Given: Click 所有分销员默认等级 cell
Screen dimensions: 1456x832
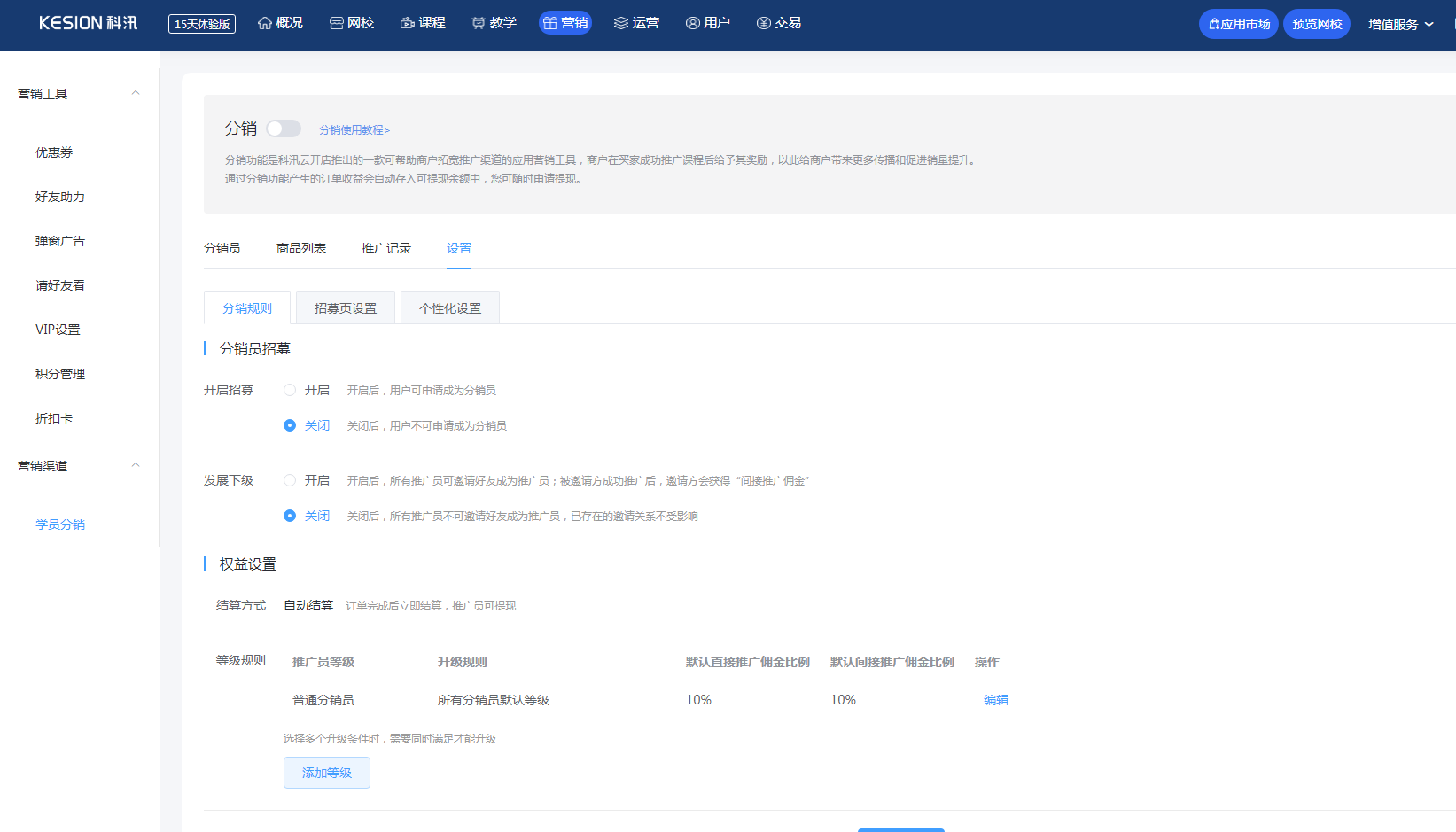Looking at the screenshot, I should (494, 700).
